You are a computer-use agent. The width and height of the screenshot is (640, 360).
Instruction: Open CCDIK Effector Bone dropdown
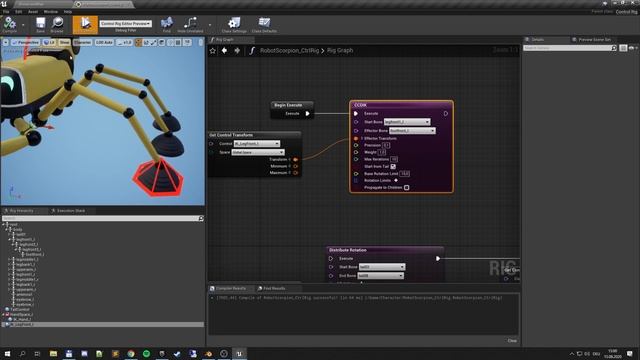(412, 131)
